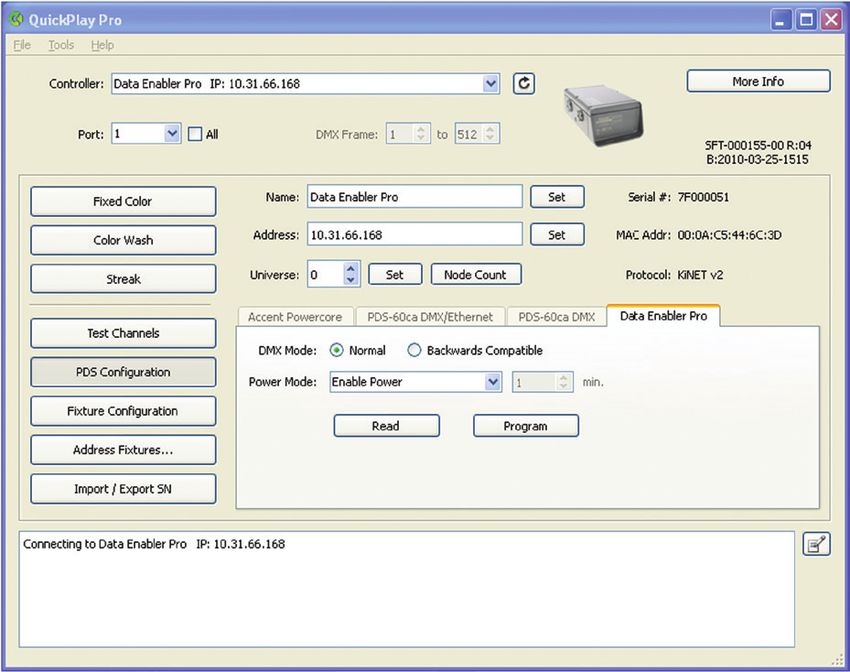
Task: Click Set button next to Address field
Action: click(557, 235)
